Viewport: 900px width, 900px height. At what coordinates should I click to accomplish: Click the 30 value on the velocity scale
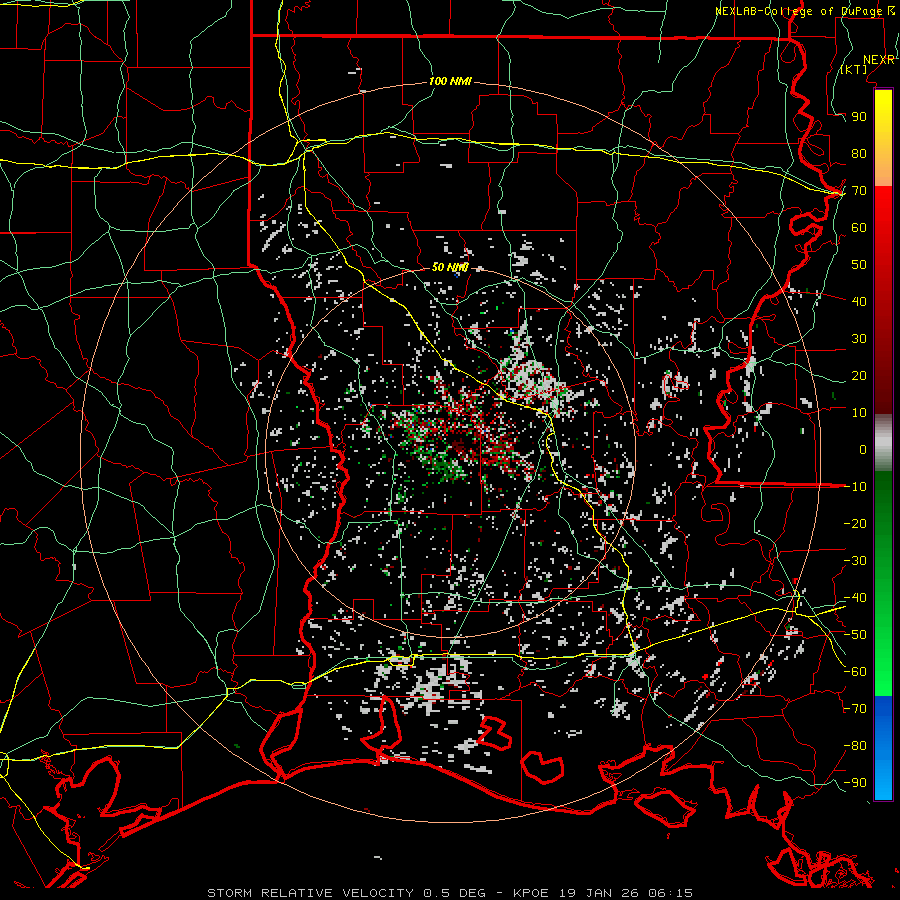[x=859, y=339]
